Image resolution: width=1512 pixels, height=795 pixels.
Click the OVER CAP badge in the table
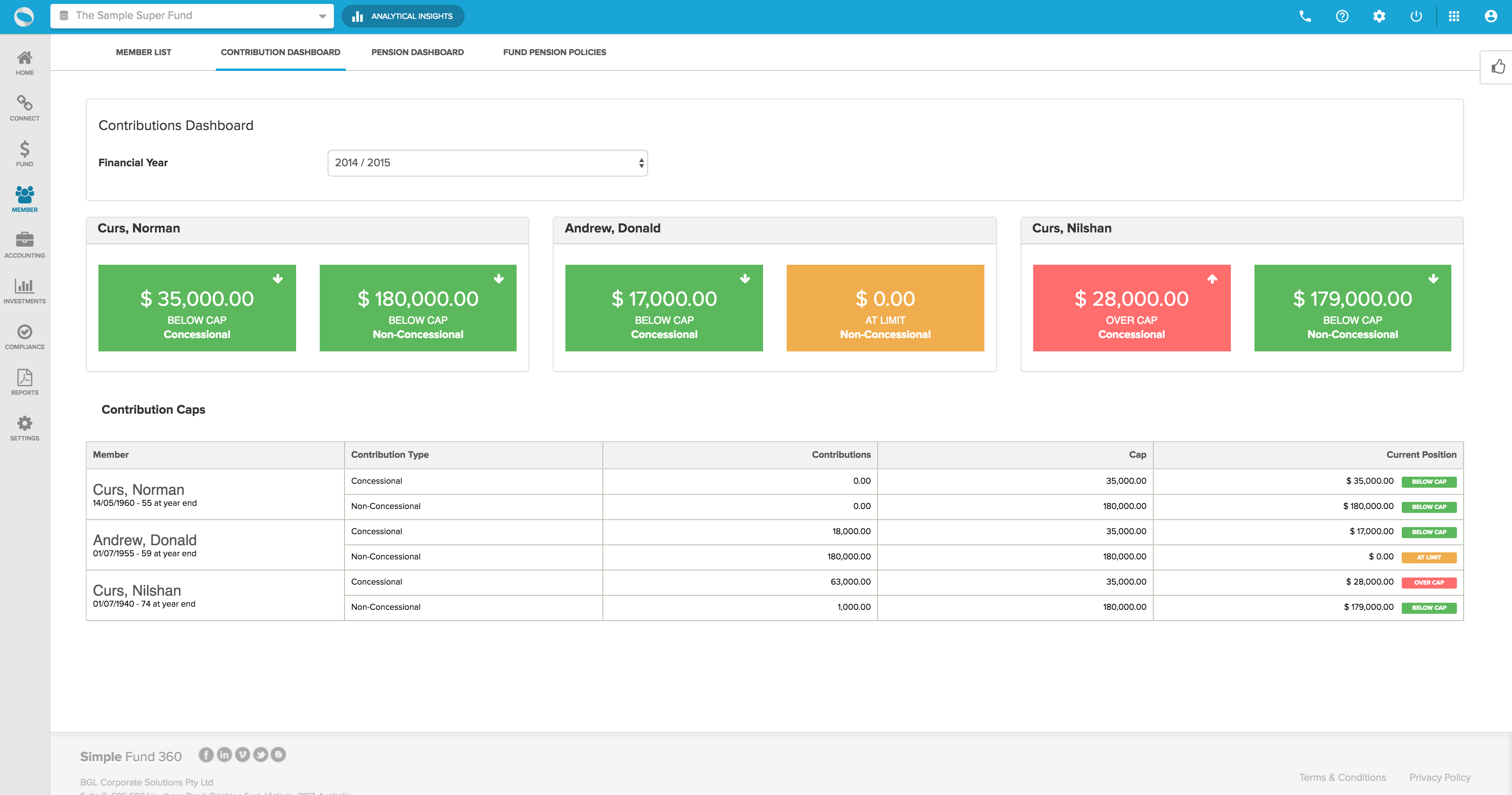pos(1429,582)
